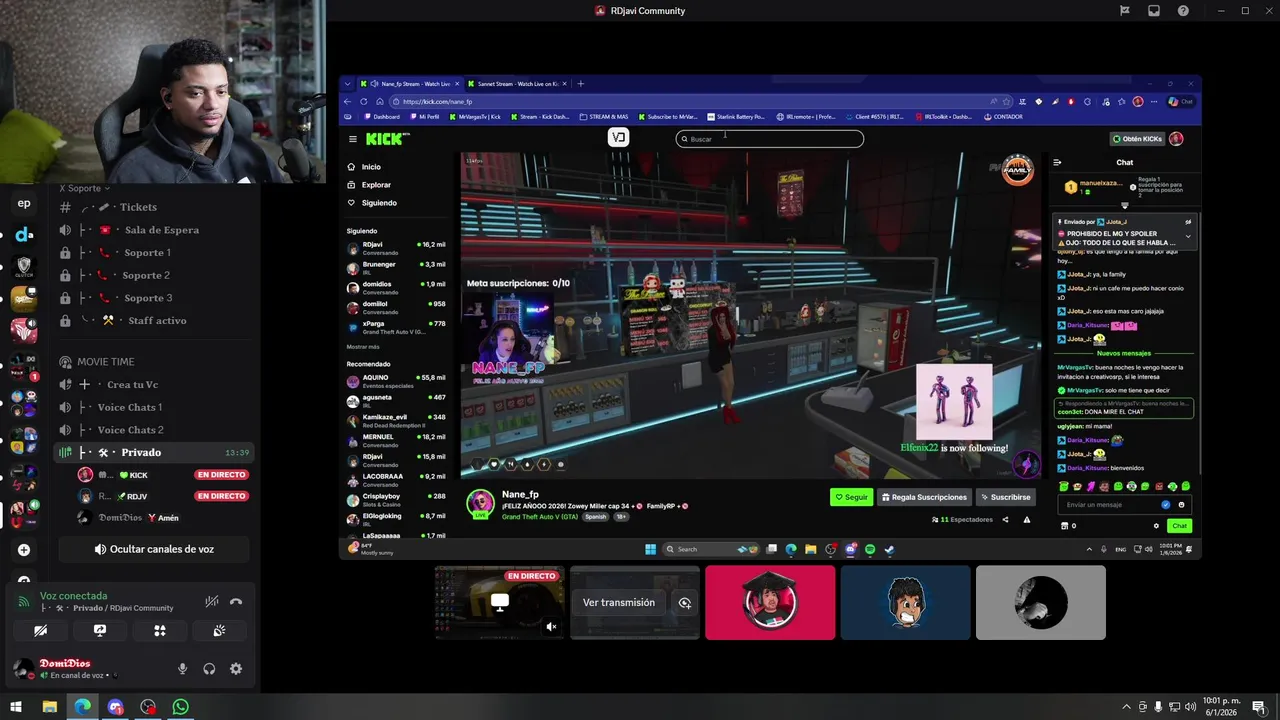
Task: Select the red participant avatar tile
Action: (x=770, y=603)
